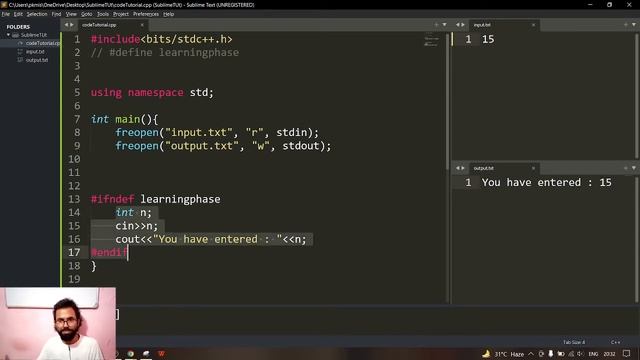Open the Goto menu
The height and width of the screenshot is (360, 640).
87,14
